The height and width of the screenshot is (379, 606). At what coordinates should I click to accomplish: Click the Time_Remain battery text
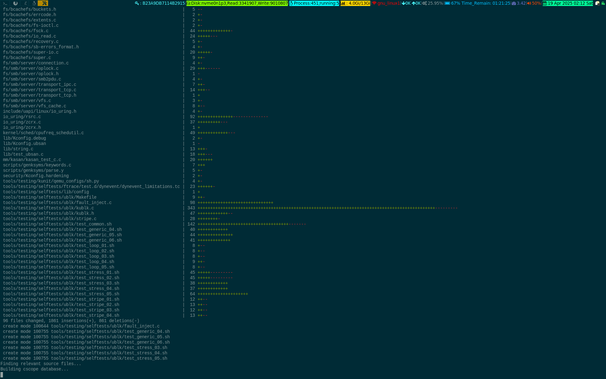485,3
